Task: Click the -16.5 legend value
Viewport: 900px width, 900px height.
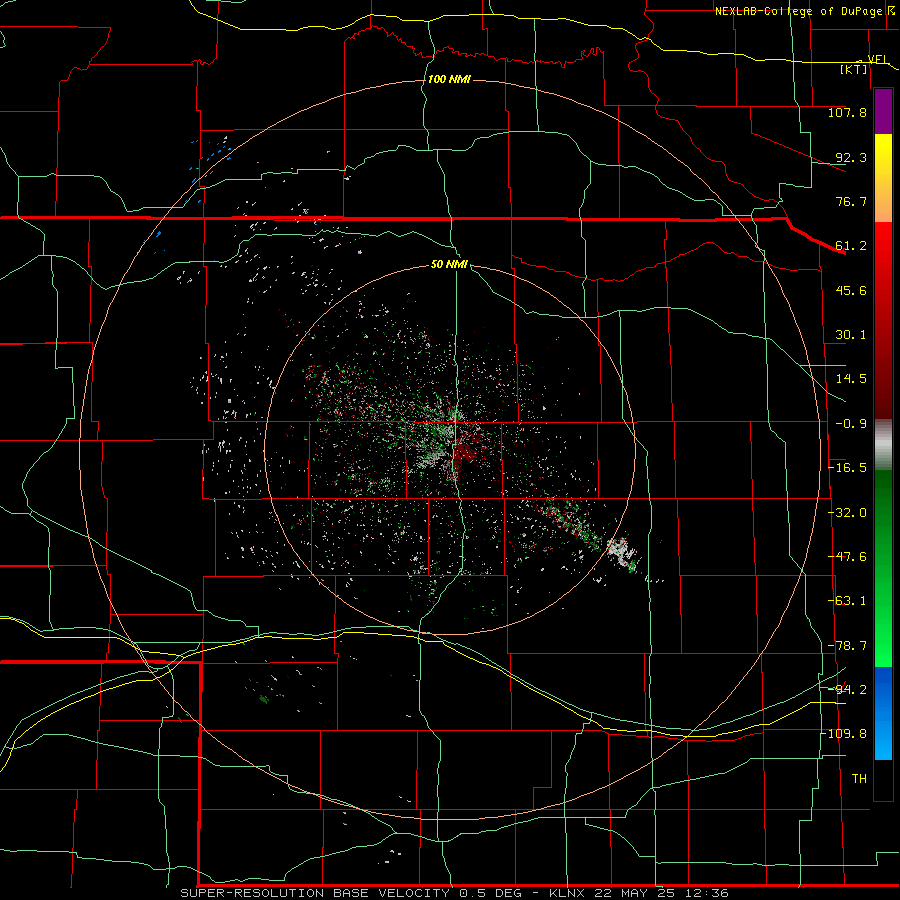Action: 847,468
